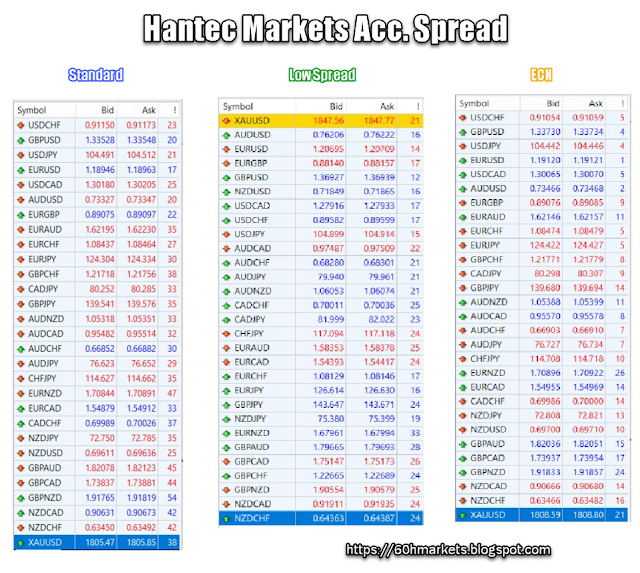
Task: Click the arrow icon beside EURGBP in LowSpread table
Action: point(227,164)
